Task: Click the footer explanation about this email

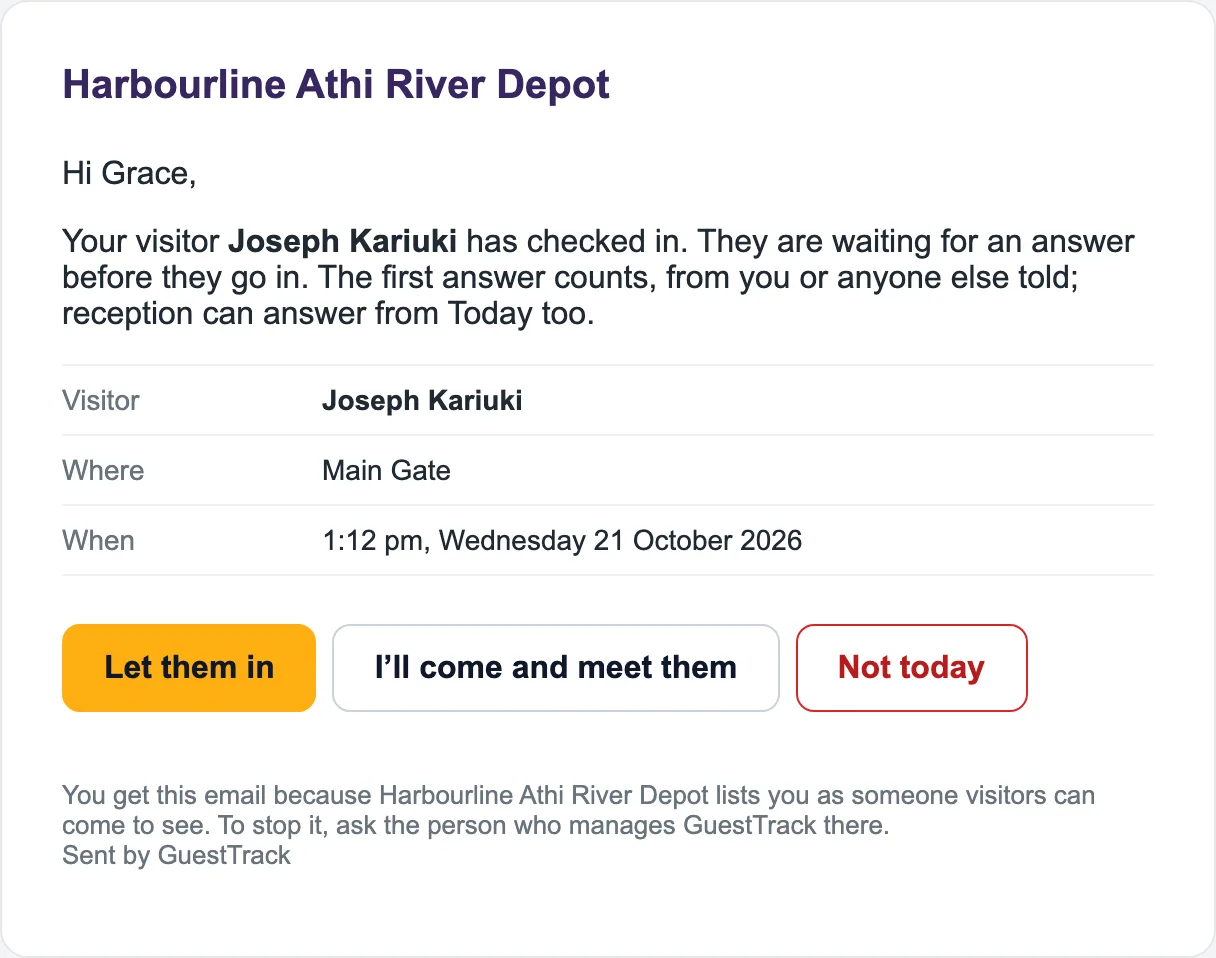Action: point(578,812)
